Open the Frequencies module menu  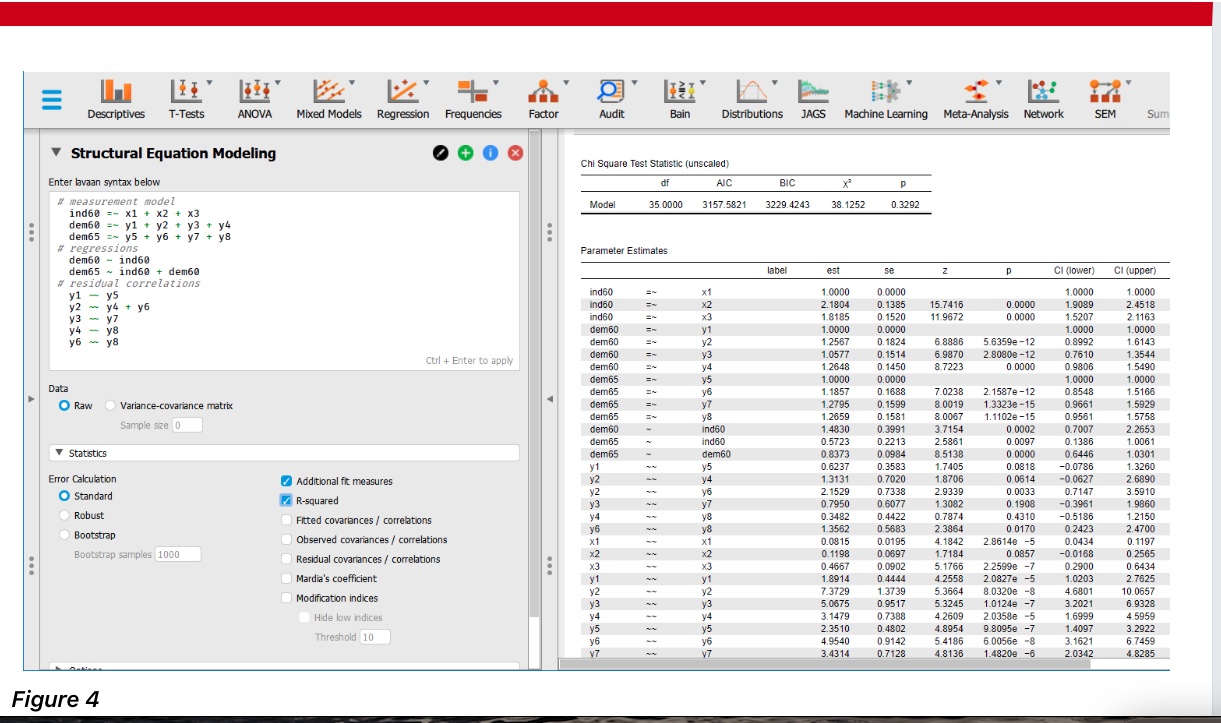pos(473,99)
